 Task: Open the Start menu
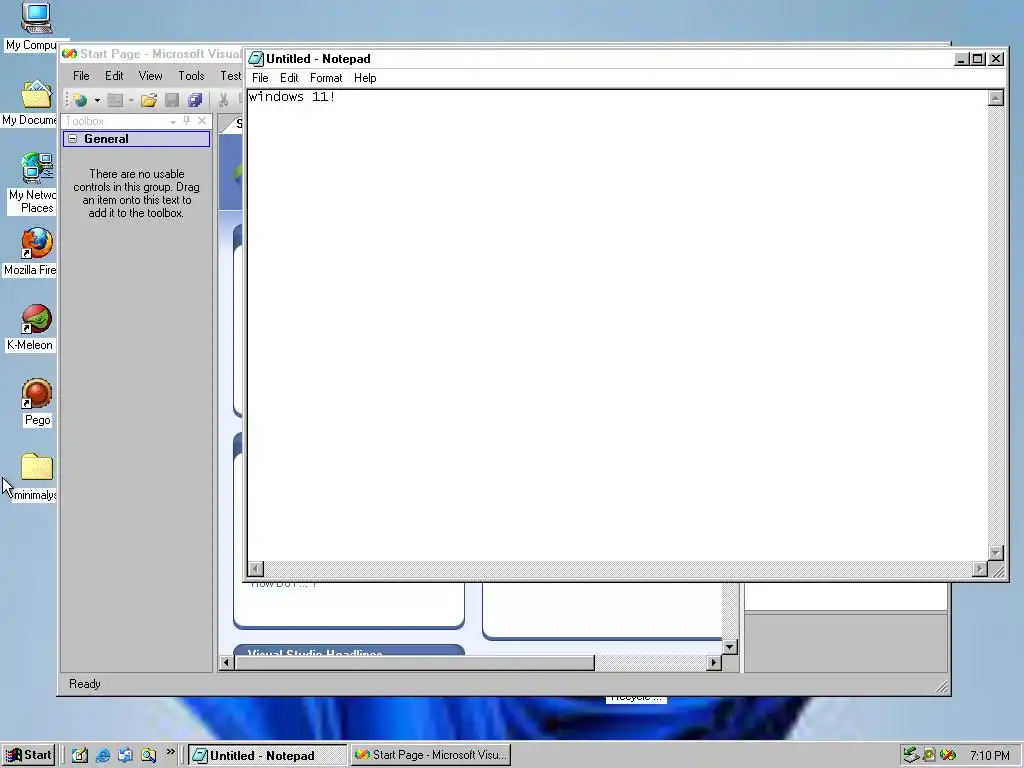(x=28, y=755)
